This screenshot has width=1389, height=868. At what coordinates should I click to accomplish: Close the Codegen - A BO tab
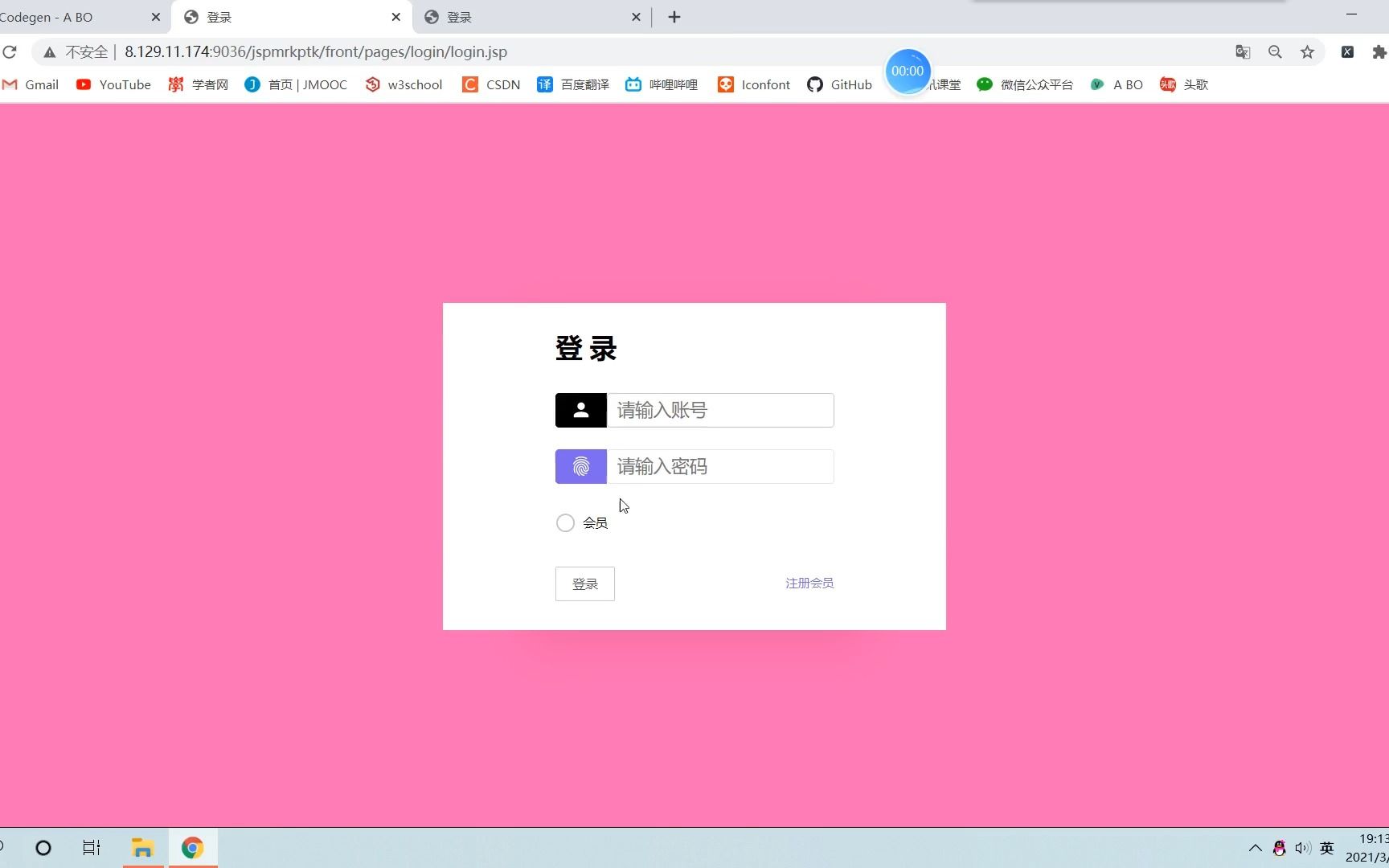coord(156,17)
